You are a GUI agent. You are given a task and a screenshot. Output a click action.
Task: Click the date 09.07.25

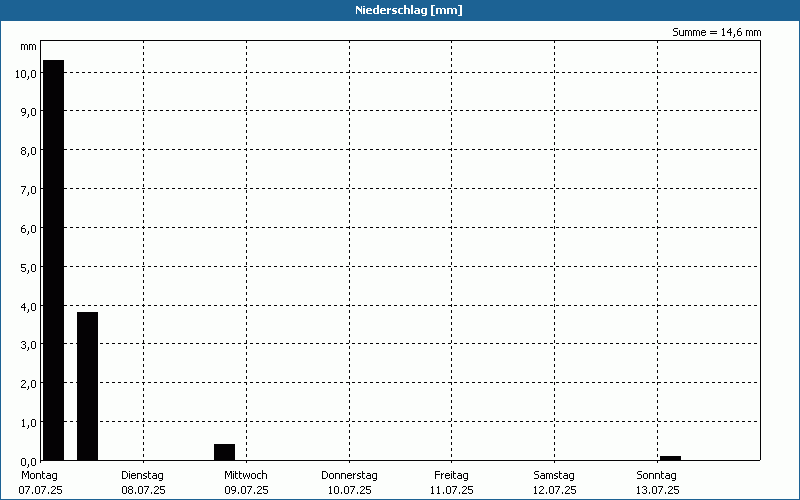246,491
